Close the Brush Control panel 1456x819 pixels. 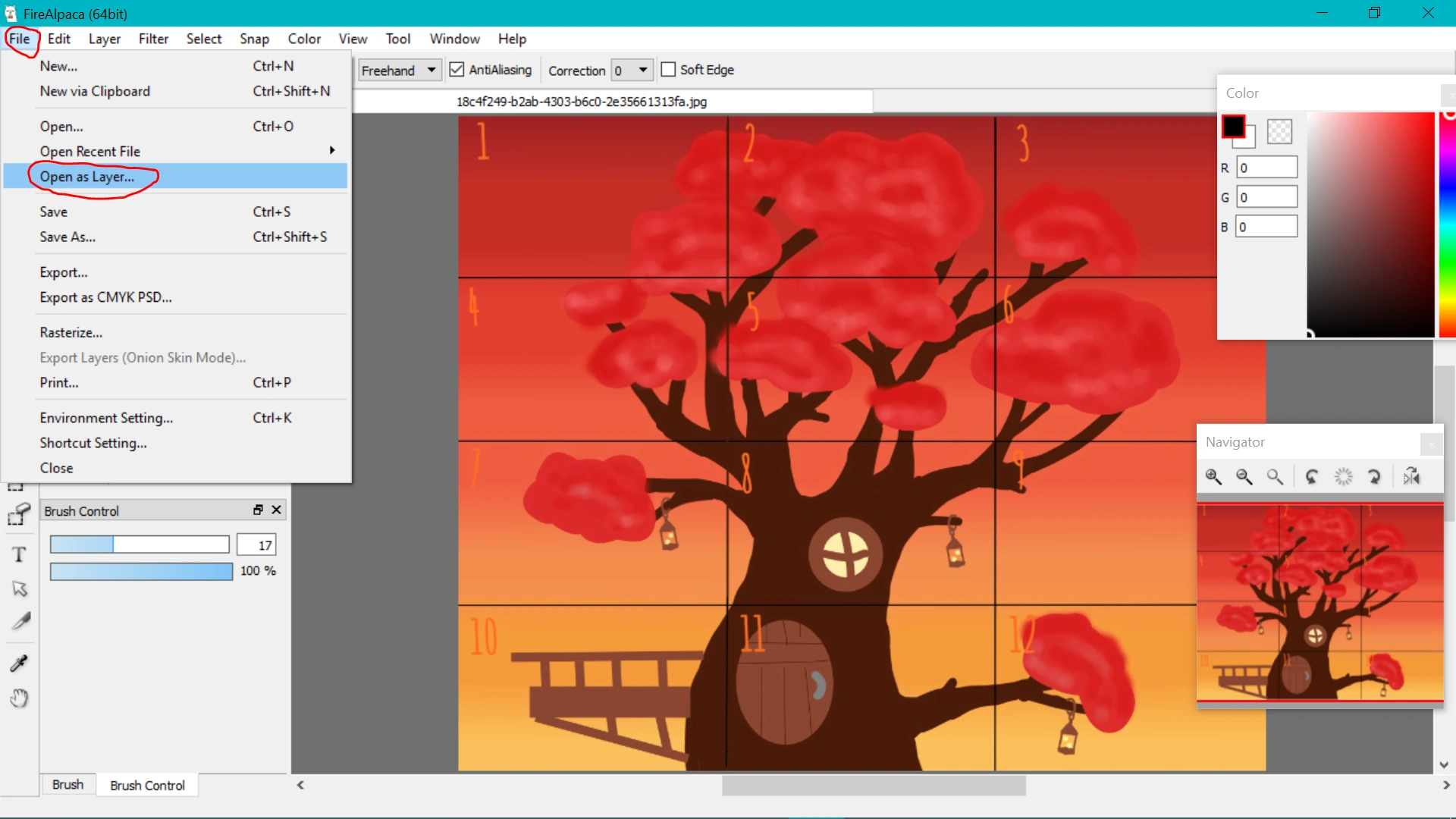(277, 510)
